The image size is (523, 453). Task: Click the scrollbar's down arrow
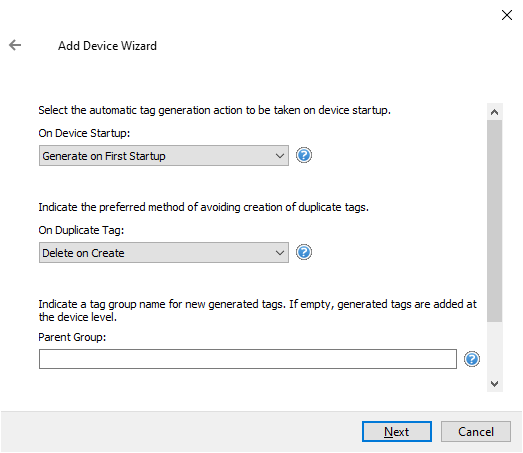pyautogui.click(x=494, y=384)
